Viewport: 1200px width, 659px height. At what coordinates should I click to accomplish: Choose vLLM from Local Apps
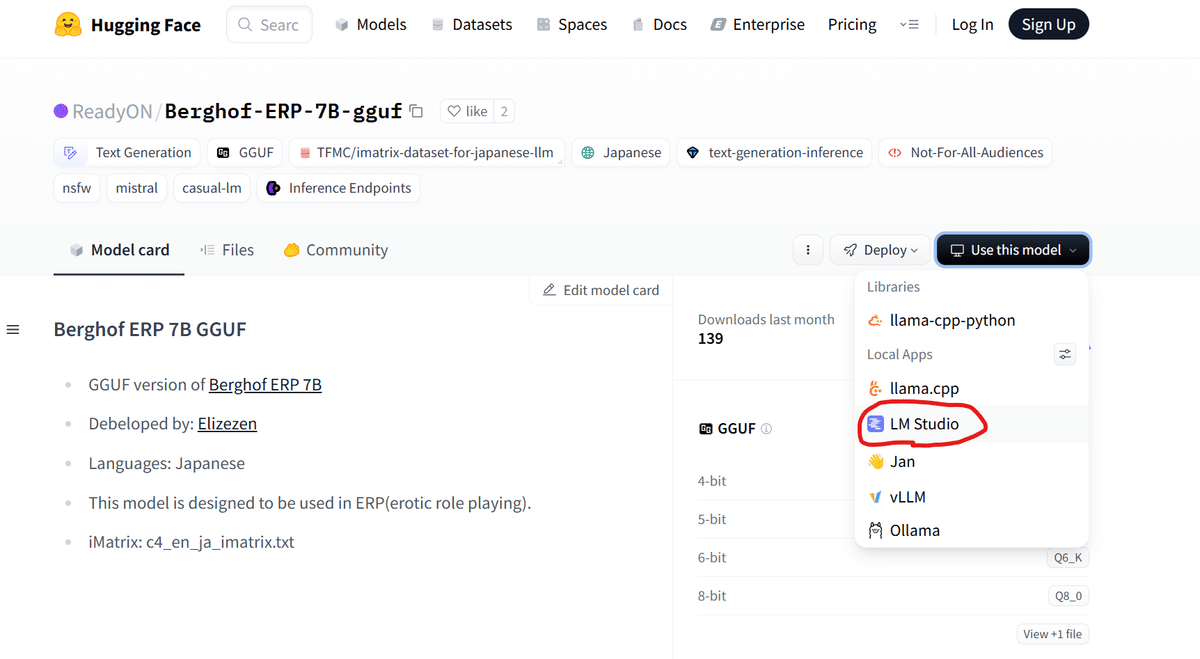coord(971,496)
